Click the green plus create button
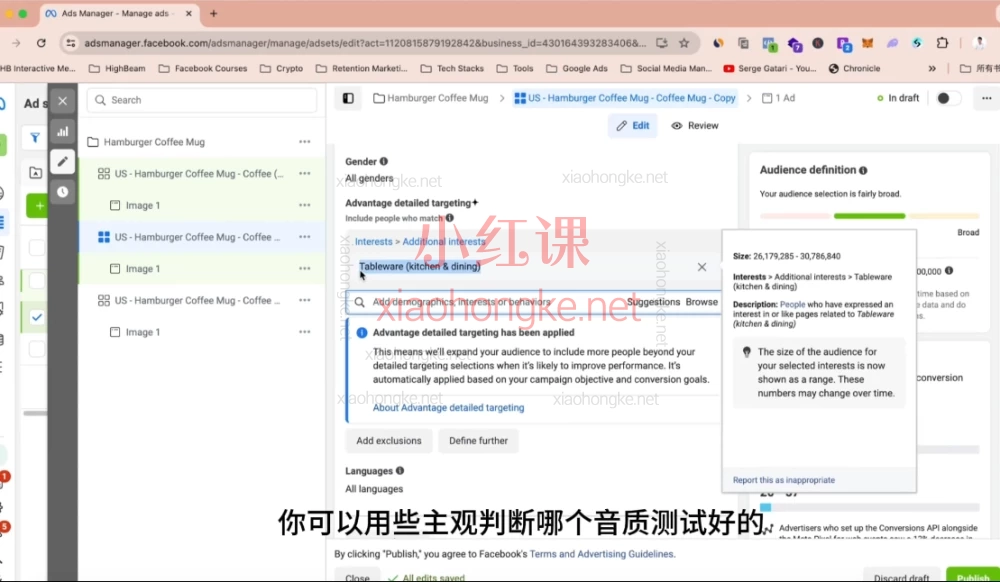The image size is (1000, 582). point(38,206)
